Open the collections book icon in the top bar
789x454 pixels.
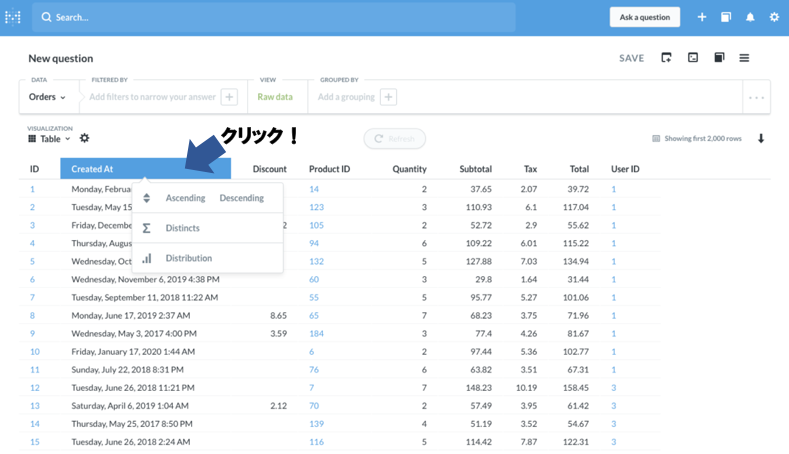[726, 17]
